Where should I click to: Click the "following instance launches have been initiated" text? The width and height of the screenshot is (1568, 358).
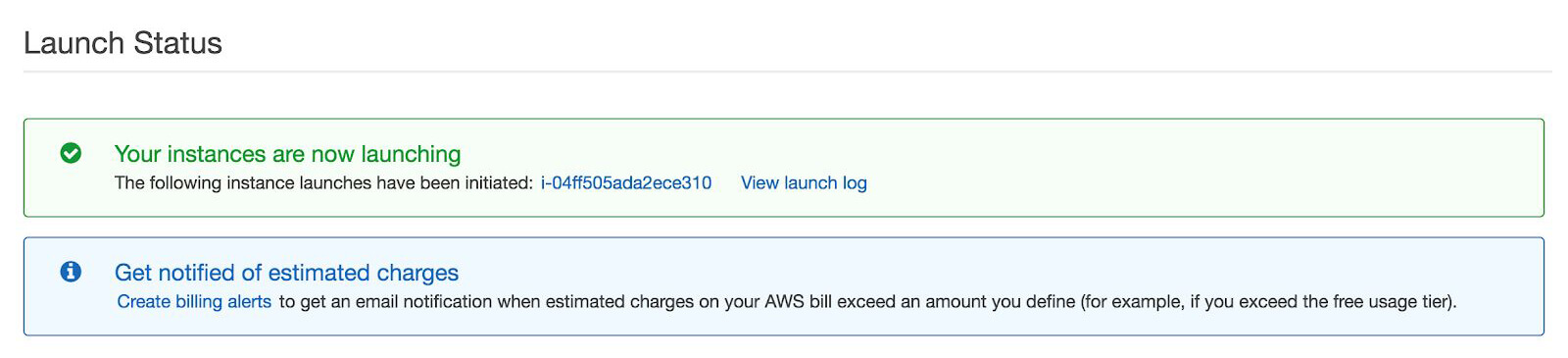pyautogui.click(x=339, y=182)
